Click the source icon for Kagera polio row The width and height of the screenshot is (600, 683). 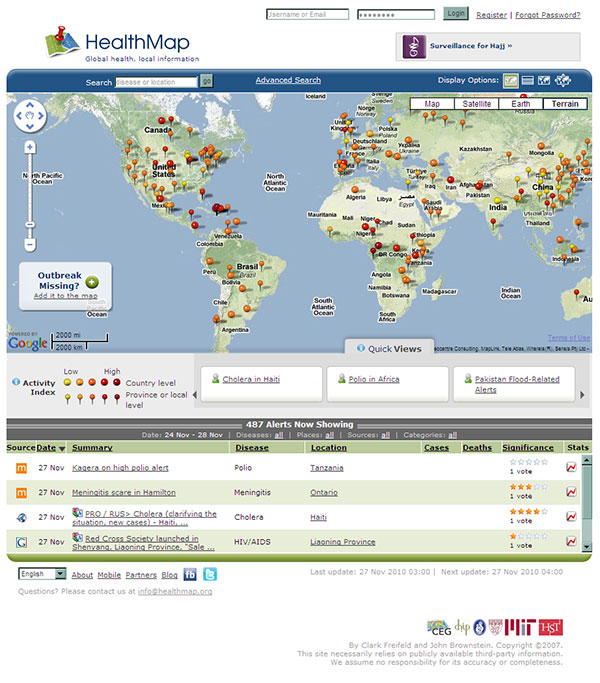[x=21, y=468]
